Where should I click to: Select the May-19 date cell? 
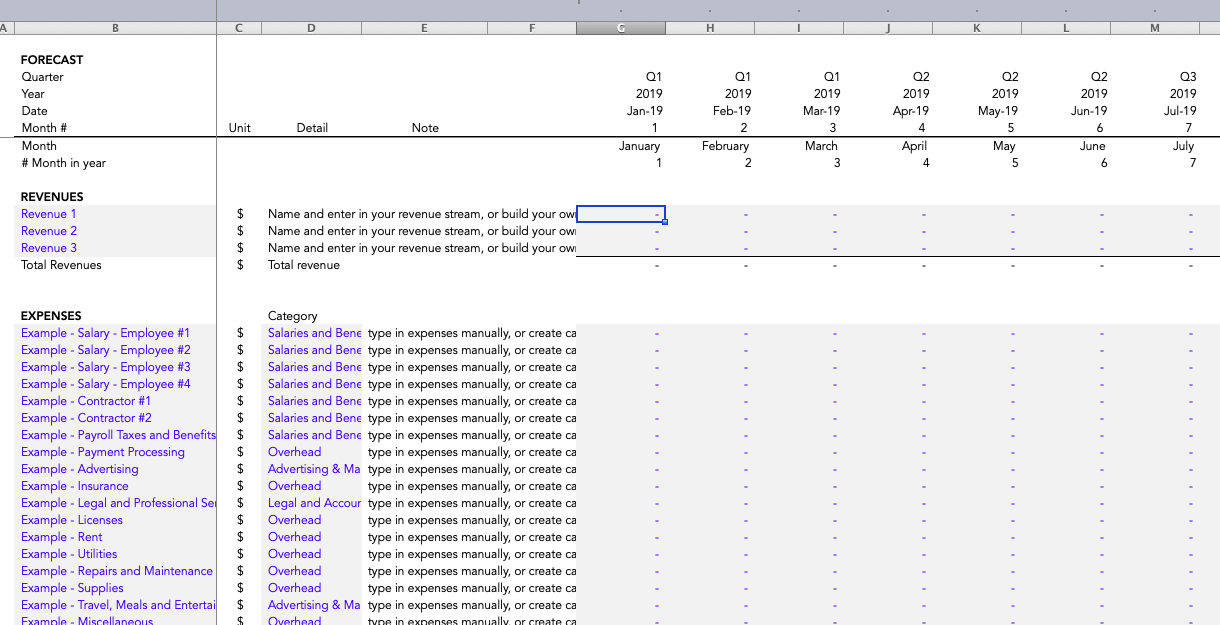point(998,111)
